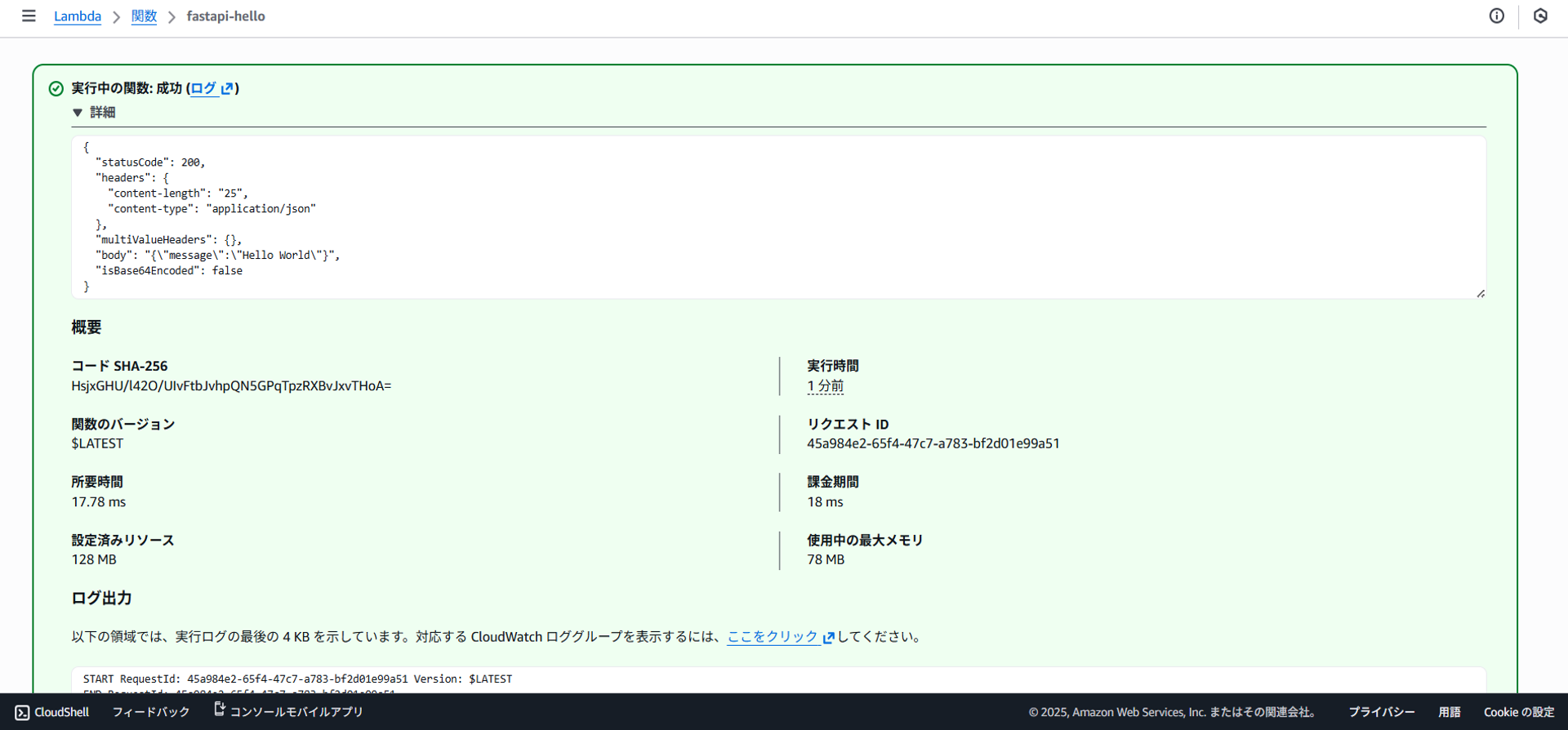Click the $LATEST function version value
1568x730 pixels.
pos(97,443)
